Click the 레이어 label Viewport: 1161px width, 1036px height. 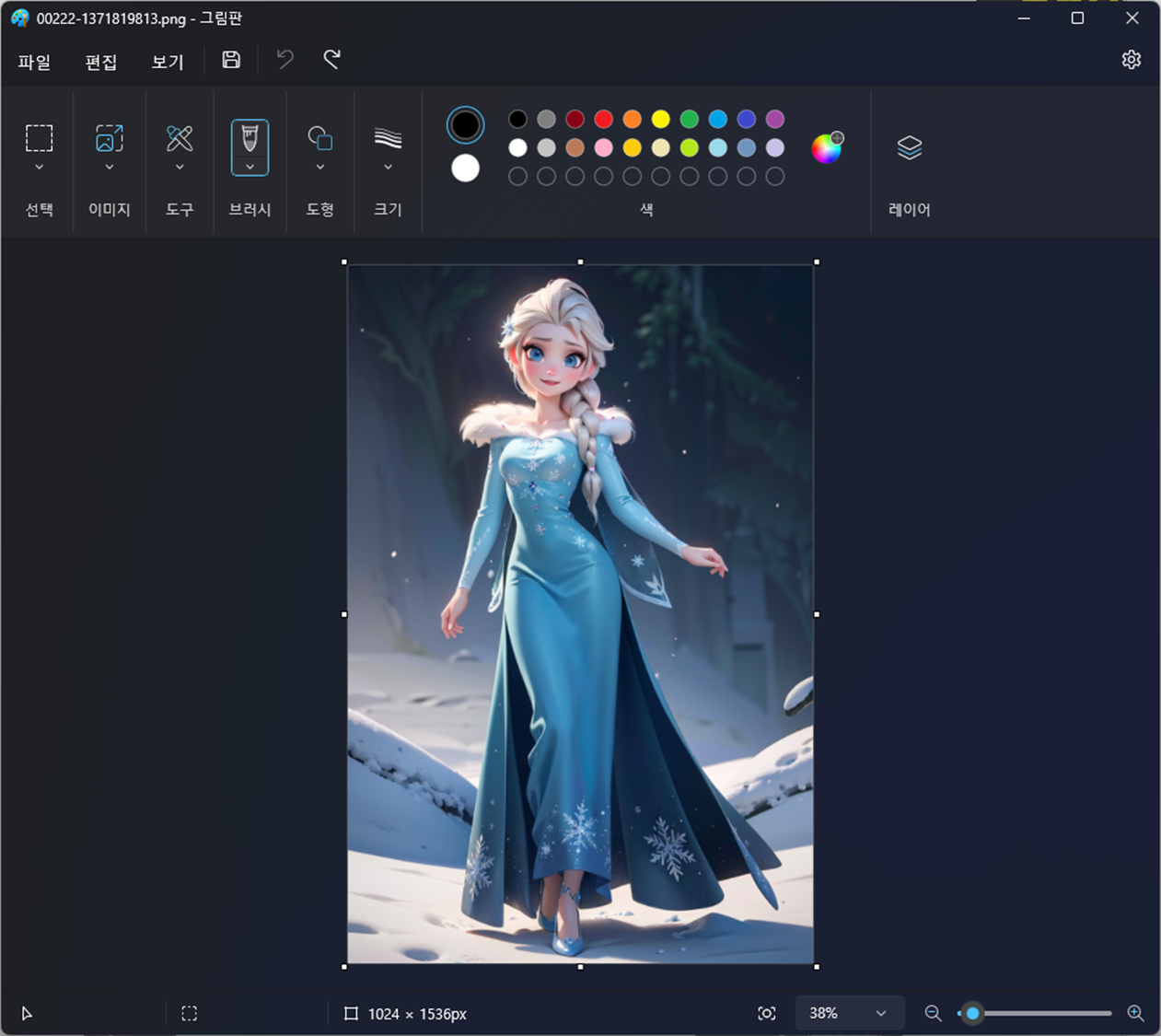click(910, 210)
